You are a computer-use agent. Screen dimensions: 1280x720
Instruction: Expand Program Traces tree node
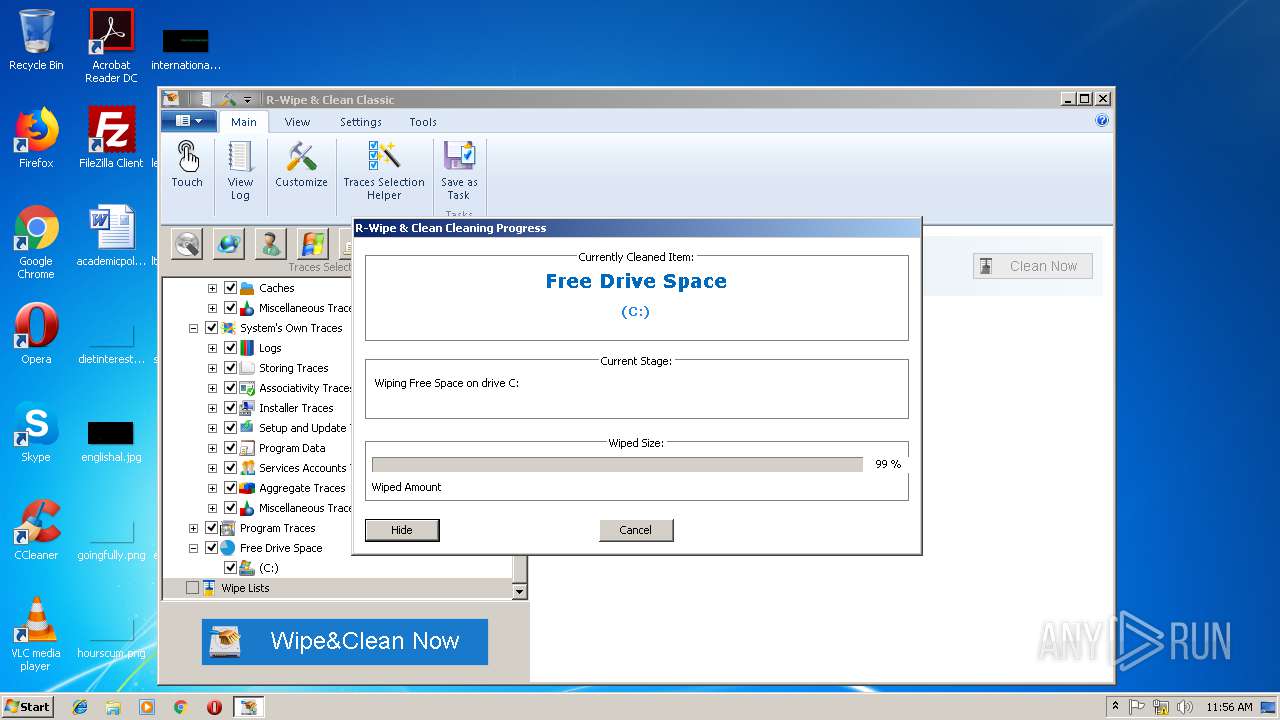(x=193, y=528)
